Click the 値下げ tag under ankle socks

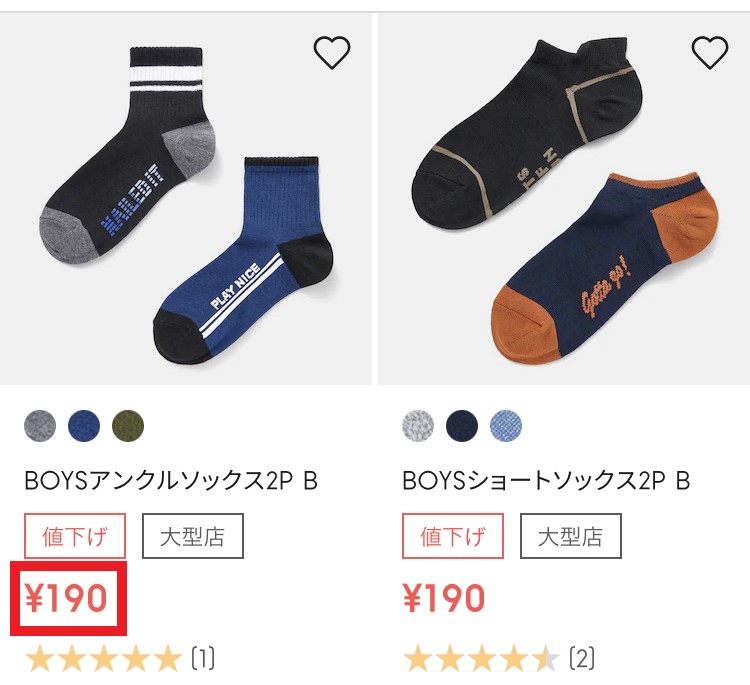coord(75,536)
